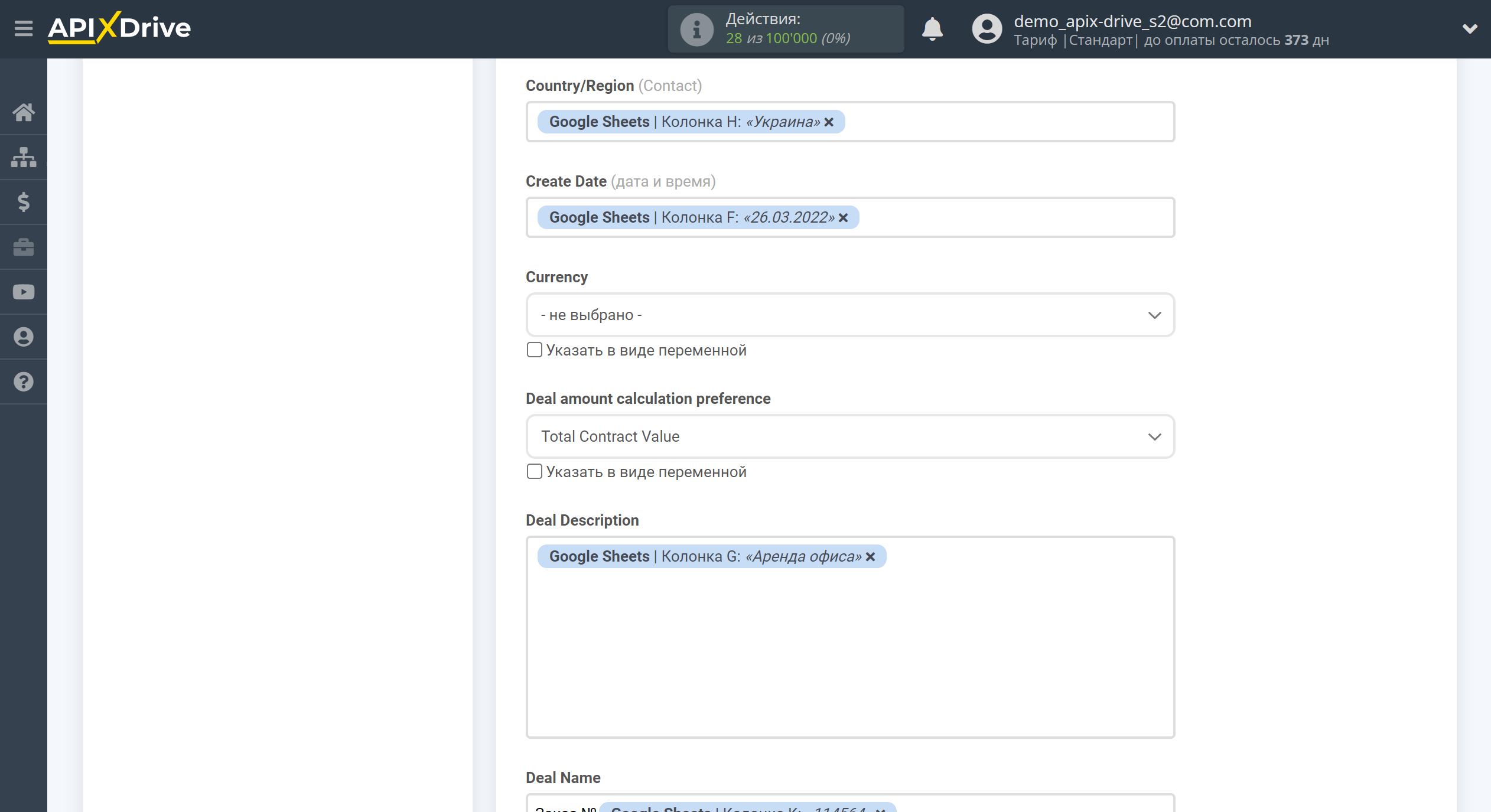This screenshot has width=1491, height=812.
Task: Open the connections sitemap icon
Action: coord(24,157)
